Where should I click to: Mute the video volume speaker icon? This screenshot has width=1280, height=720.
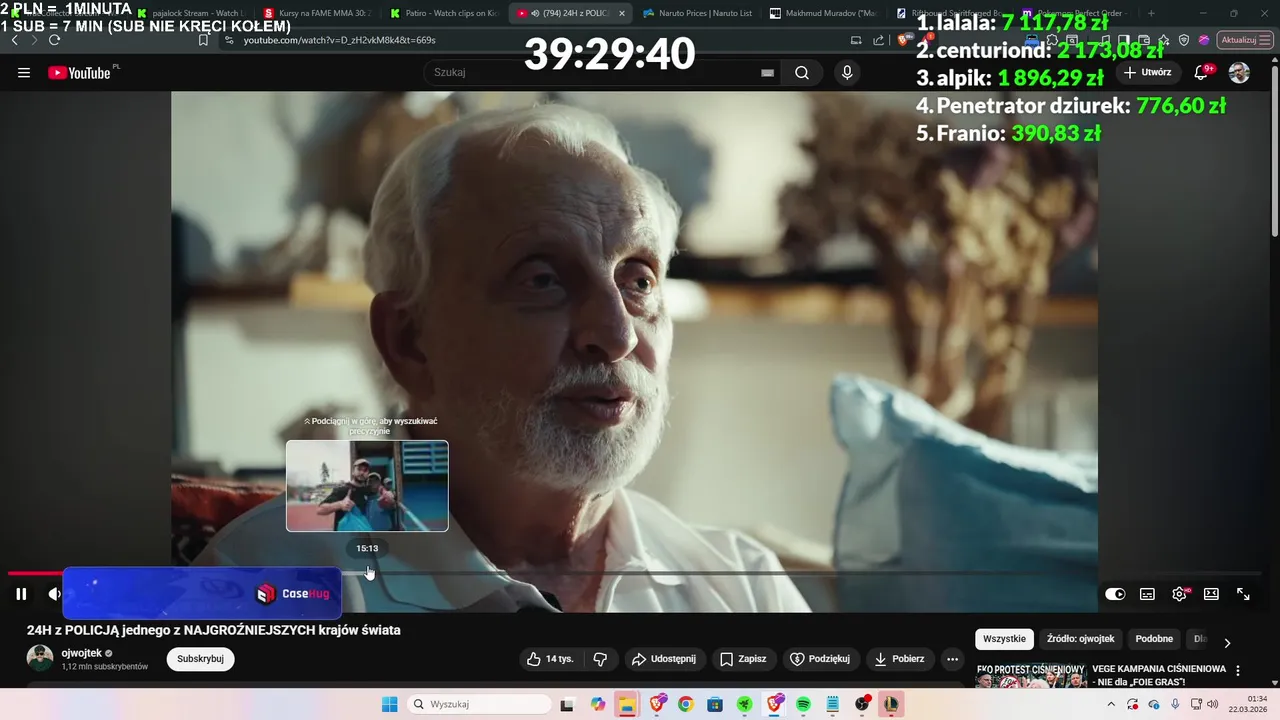(x=54, y=594)
